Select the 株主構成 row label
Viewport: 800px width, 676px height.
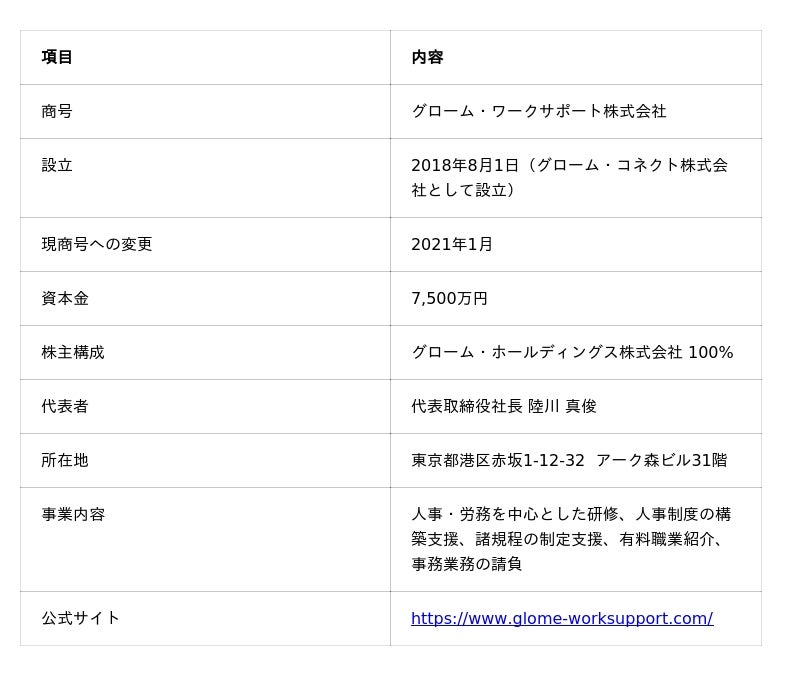point(72,352)
